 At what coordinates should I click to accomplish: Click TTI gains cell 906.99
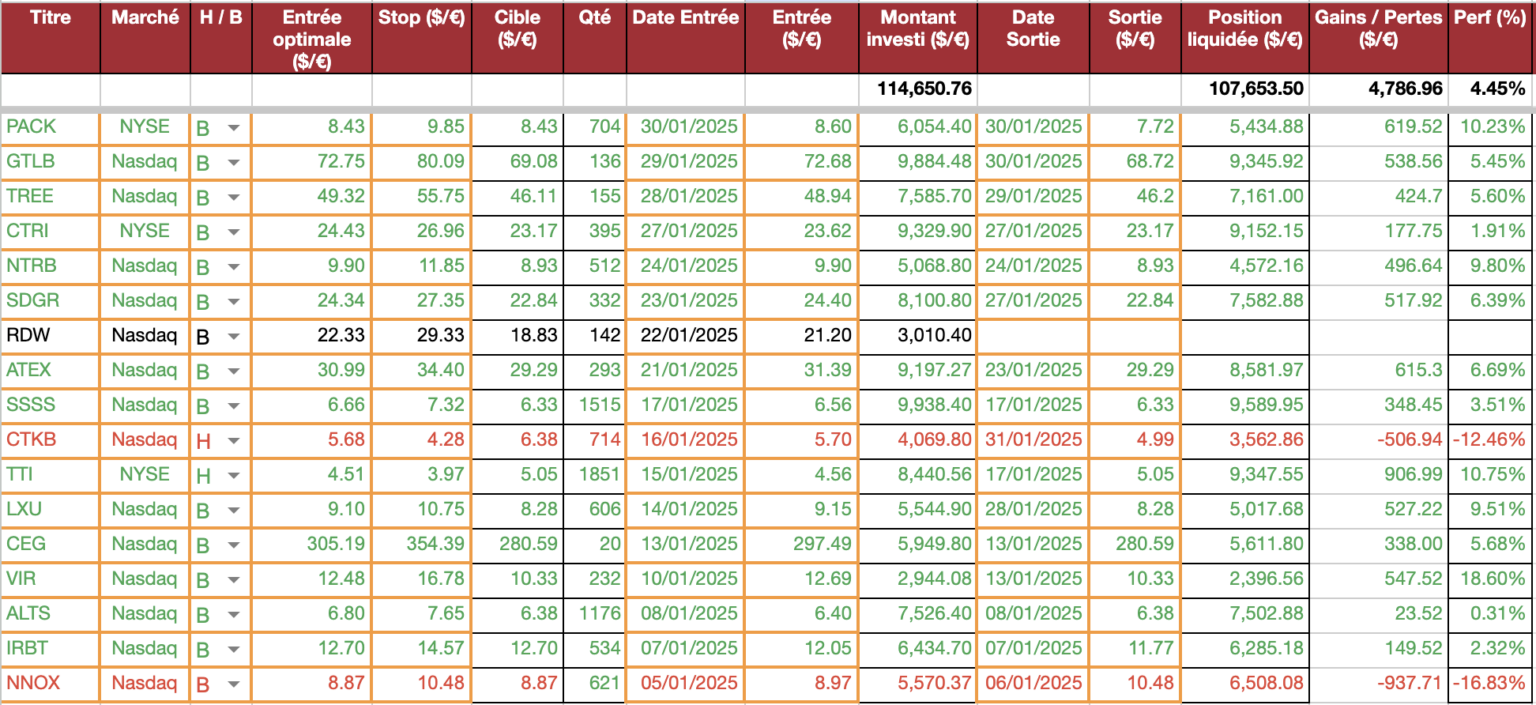coord(1378,474)
